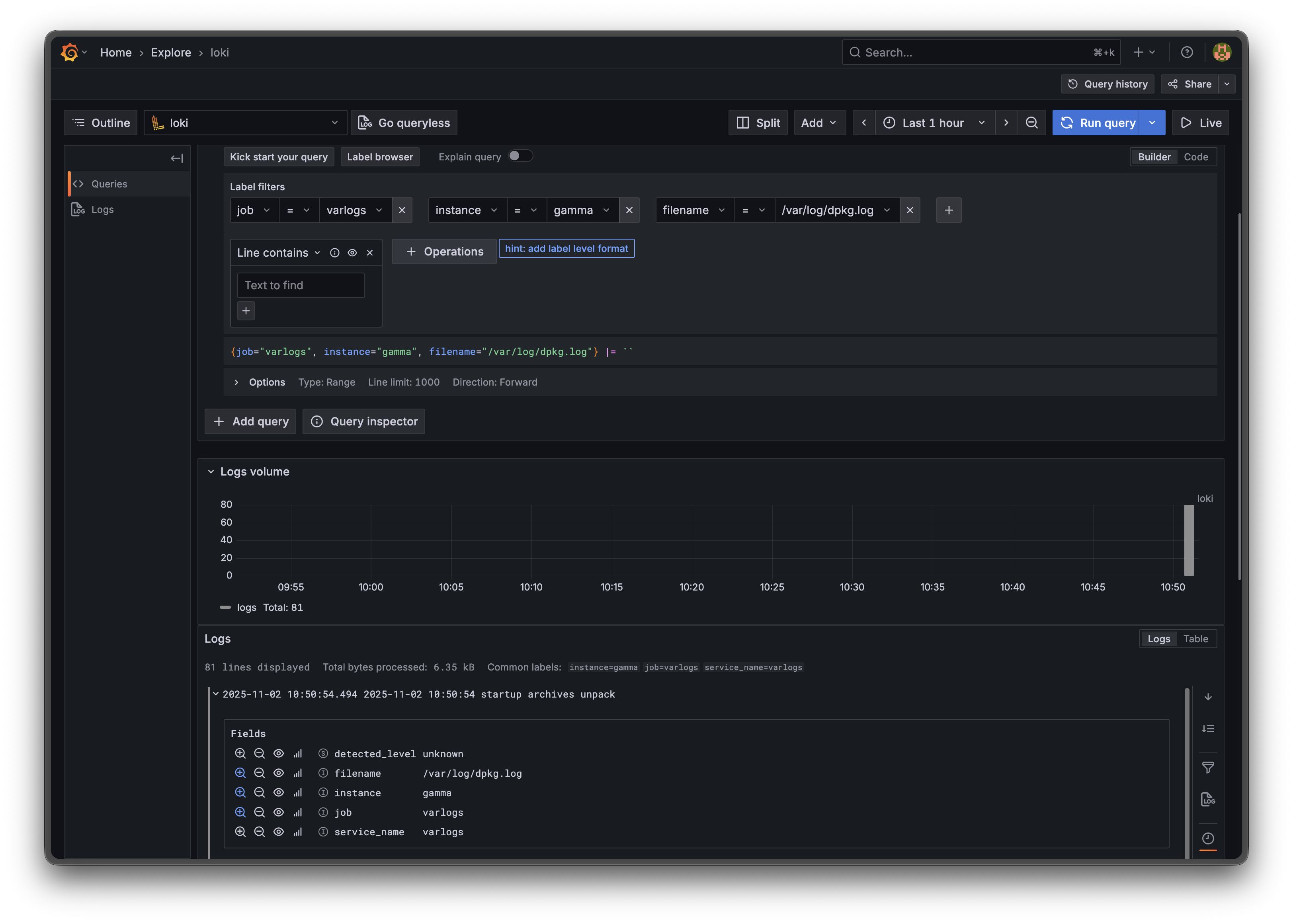The image size is (1293, 924).
Task: Filter out the job field value
Action: point(260,812)
